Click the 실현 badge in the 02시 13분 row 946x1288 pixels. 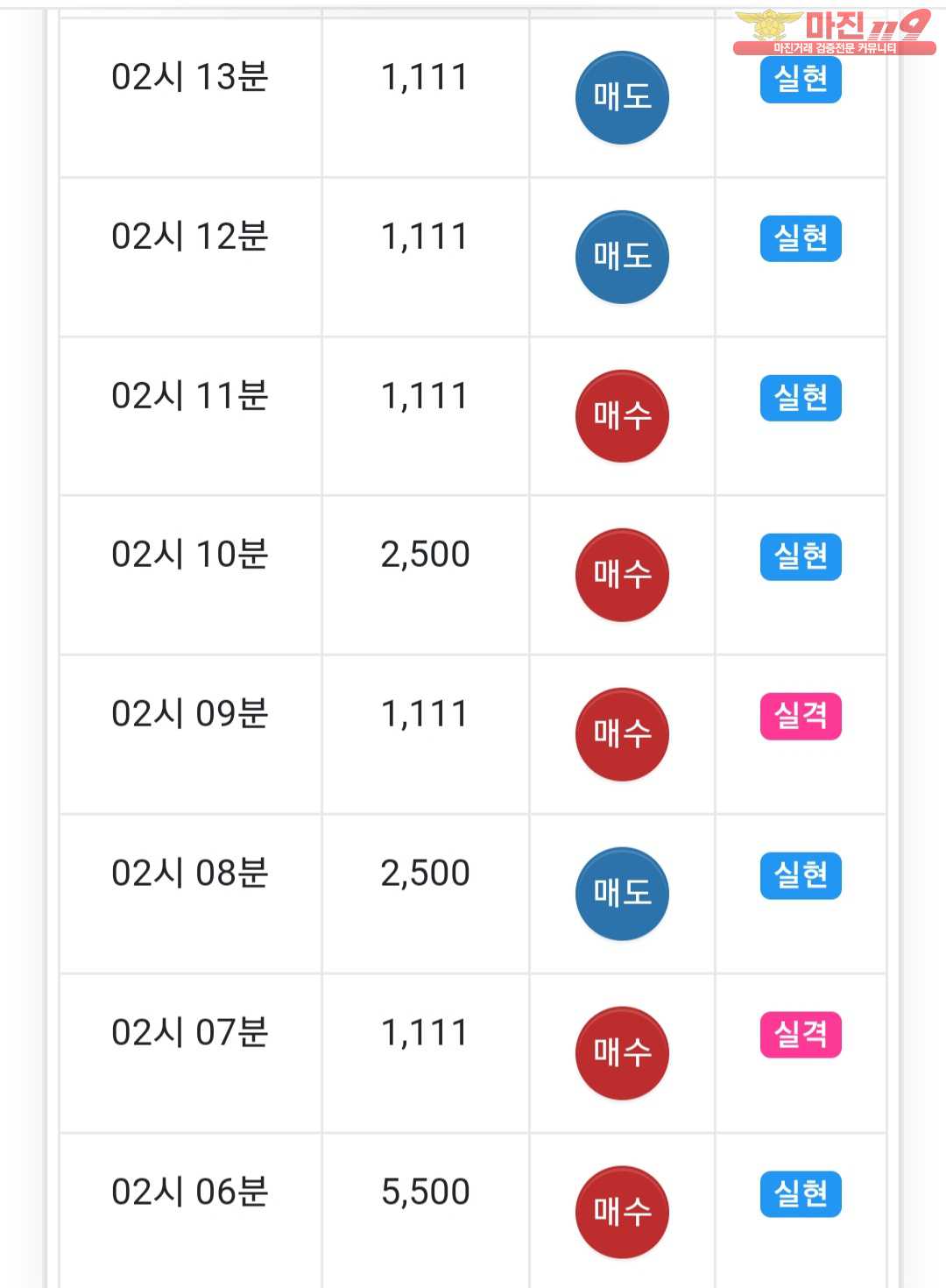801,80
